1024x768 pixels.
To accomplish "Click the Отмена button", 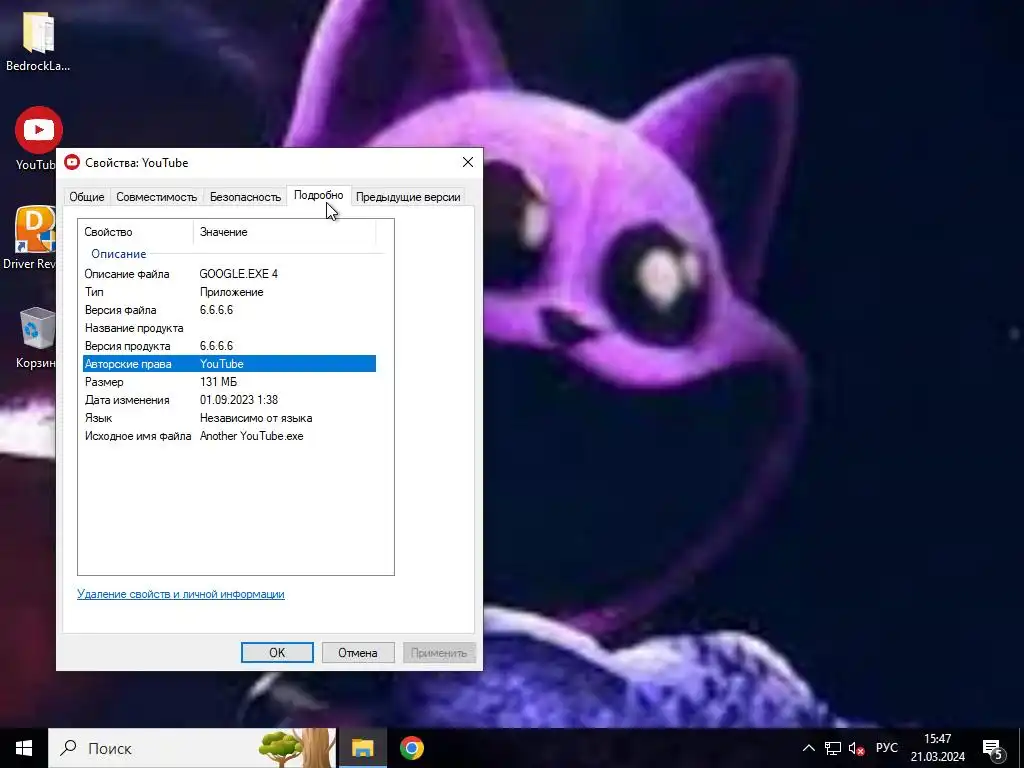I will pos(358,652).
